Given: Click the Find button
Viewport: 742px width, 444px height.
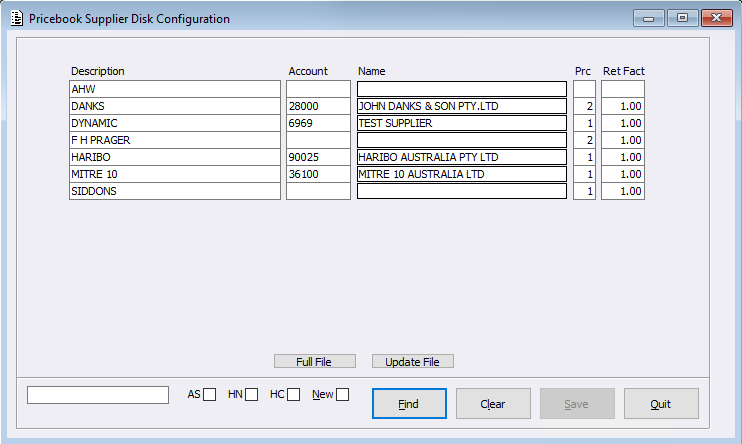Looking at the screenshot, I should click(x=409, y=404).
